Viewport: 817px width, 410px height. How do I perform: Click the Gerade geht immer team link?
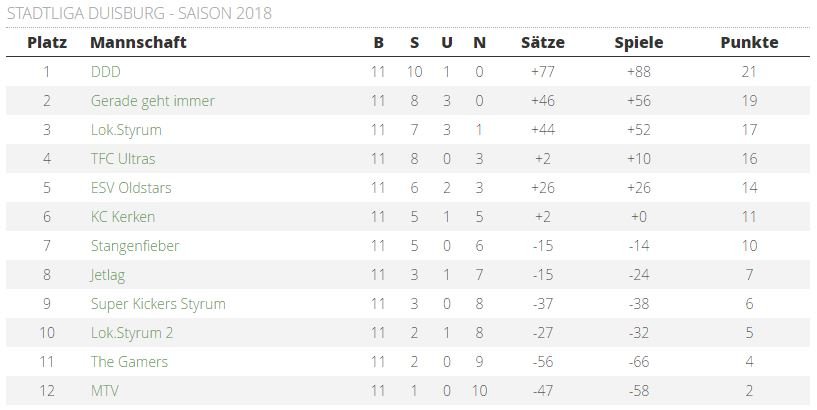(152, 101)
